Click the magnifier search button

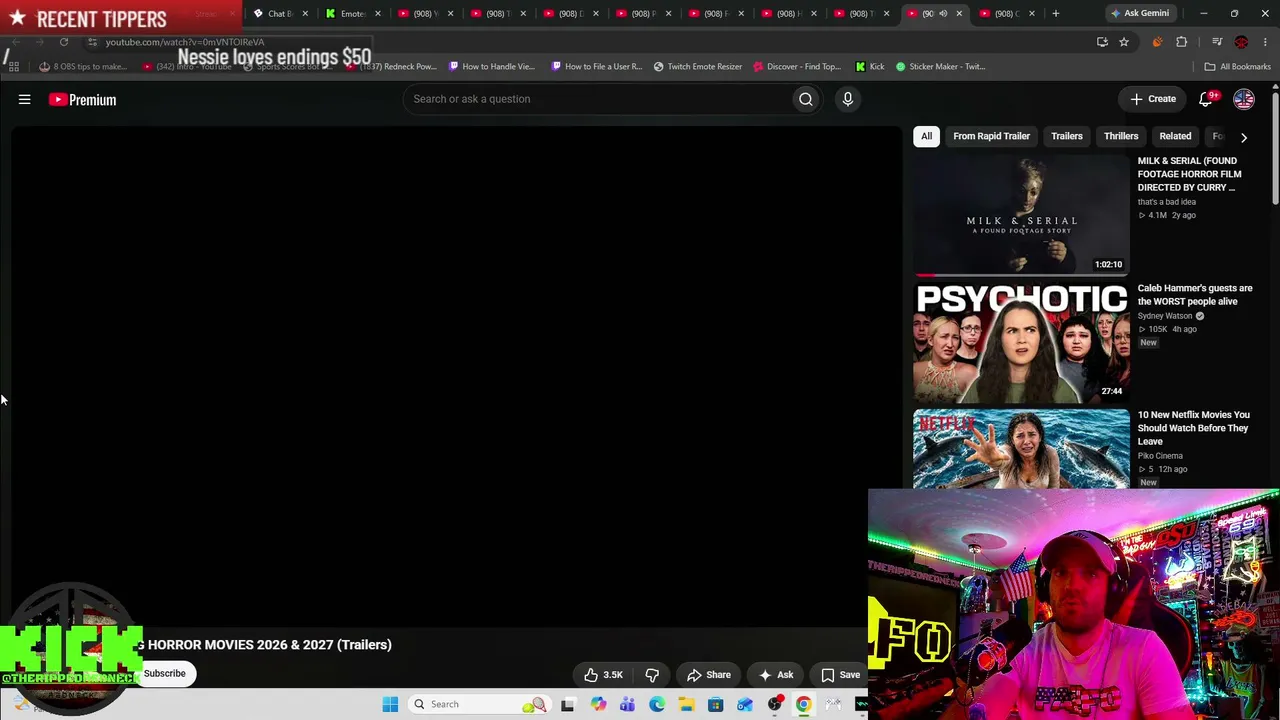tap(805, 99)
